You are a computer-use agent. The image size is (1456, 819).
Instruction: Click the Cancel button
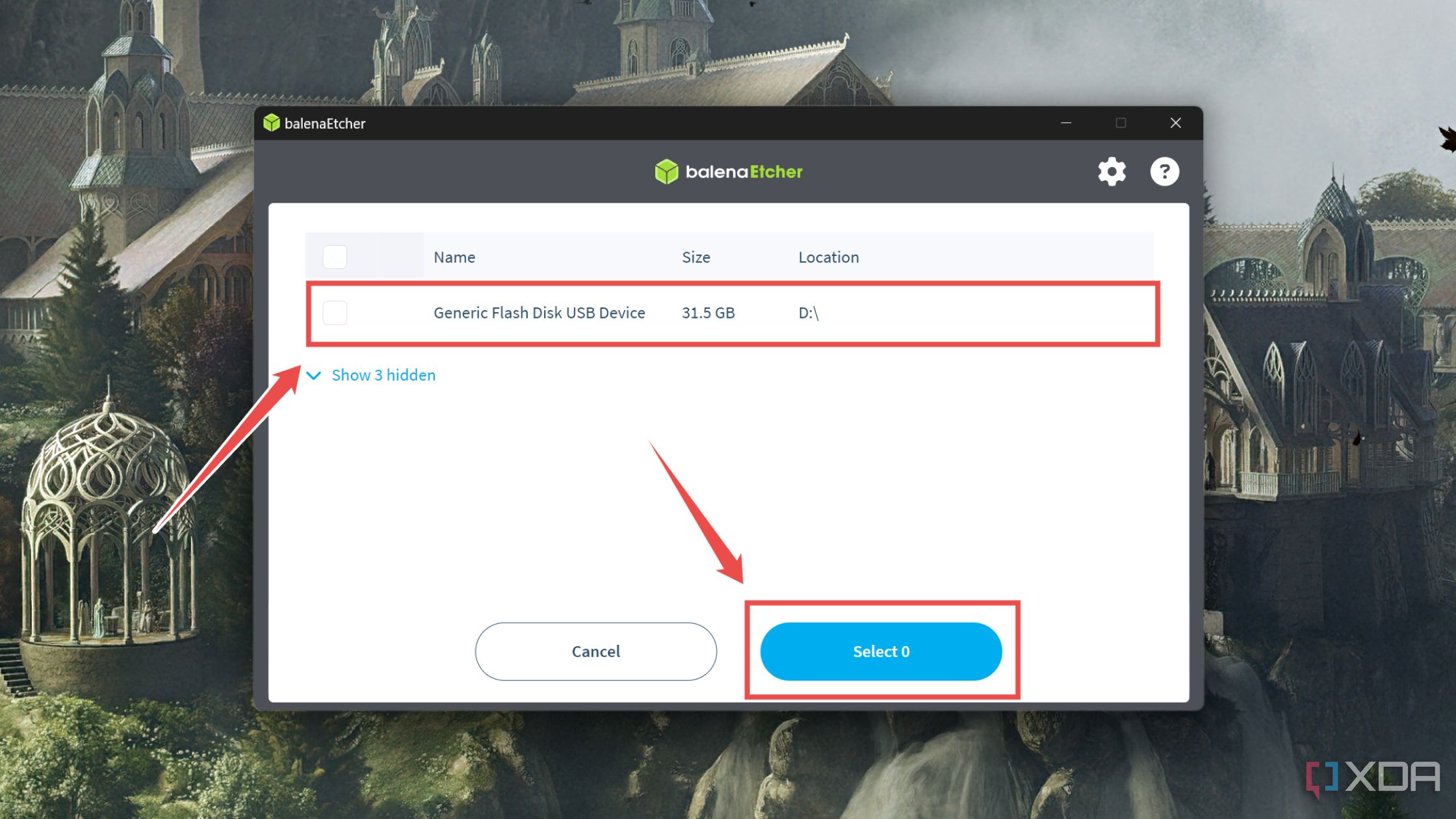(595, 651)
